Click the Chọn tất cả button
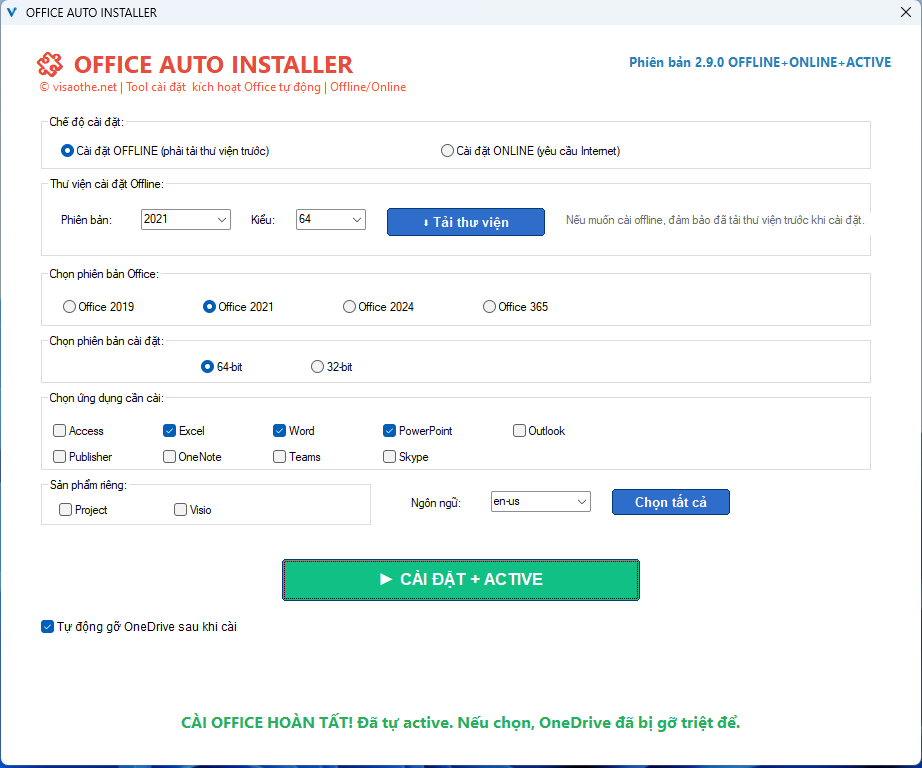Image resolution: width=922 pixels, height=768 pixels. (x=670, y=502)
